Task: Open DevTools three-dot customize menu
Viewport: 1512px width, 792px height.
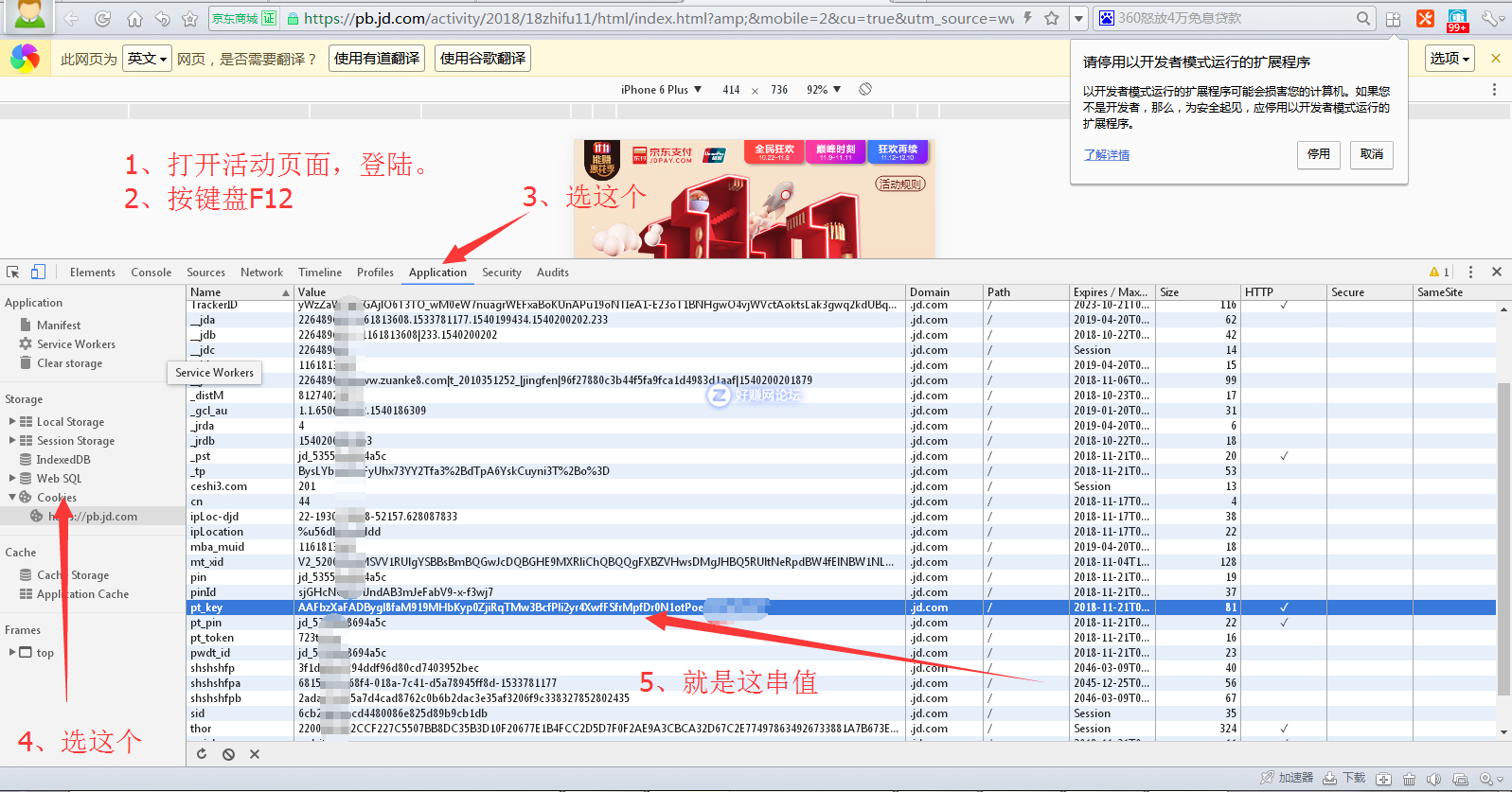Action: coord(1470,273)
